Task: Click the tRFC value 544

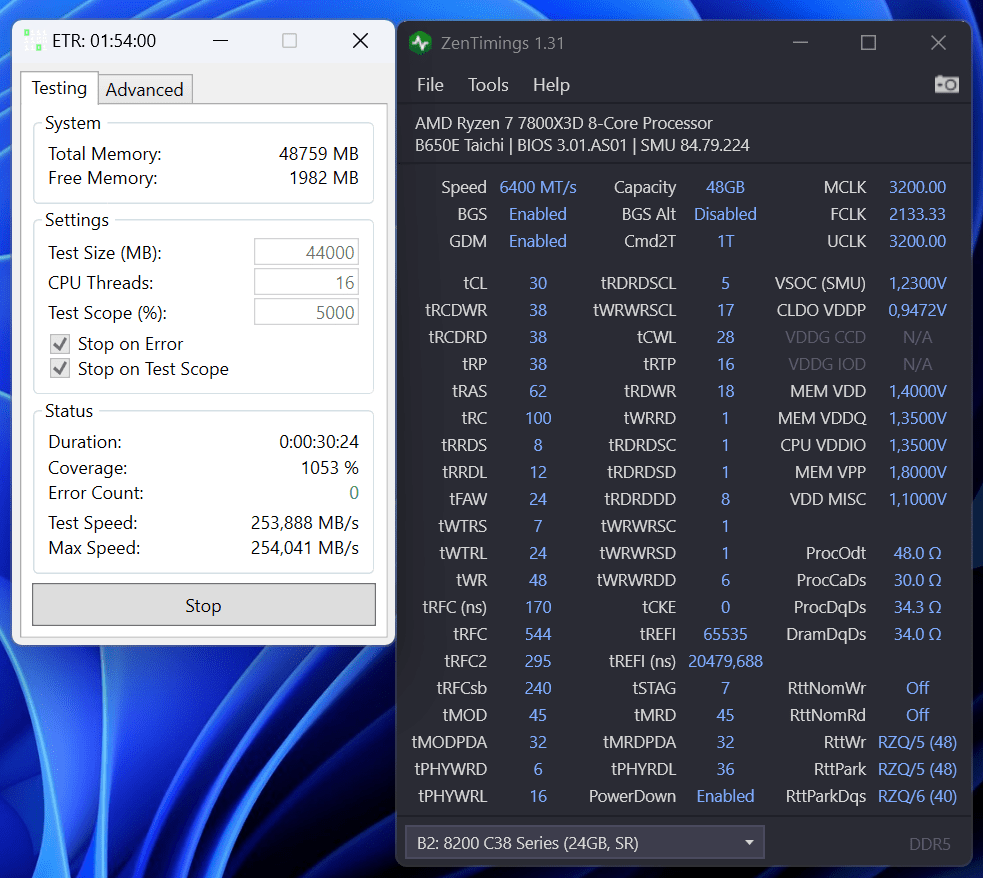Action: pos(538,634)
